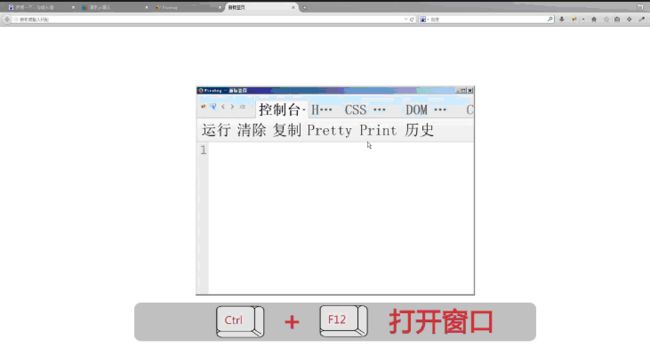Viewport: 650px width, 364px height.
Task: Open the 历史 history menu
Action: tap(419, 130)
